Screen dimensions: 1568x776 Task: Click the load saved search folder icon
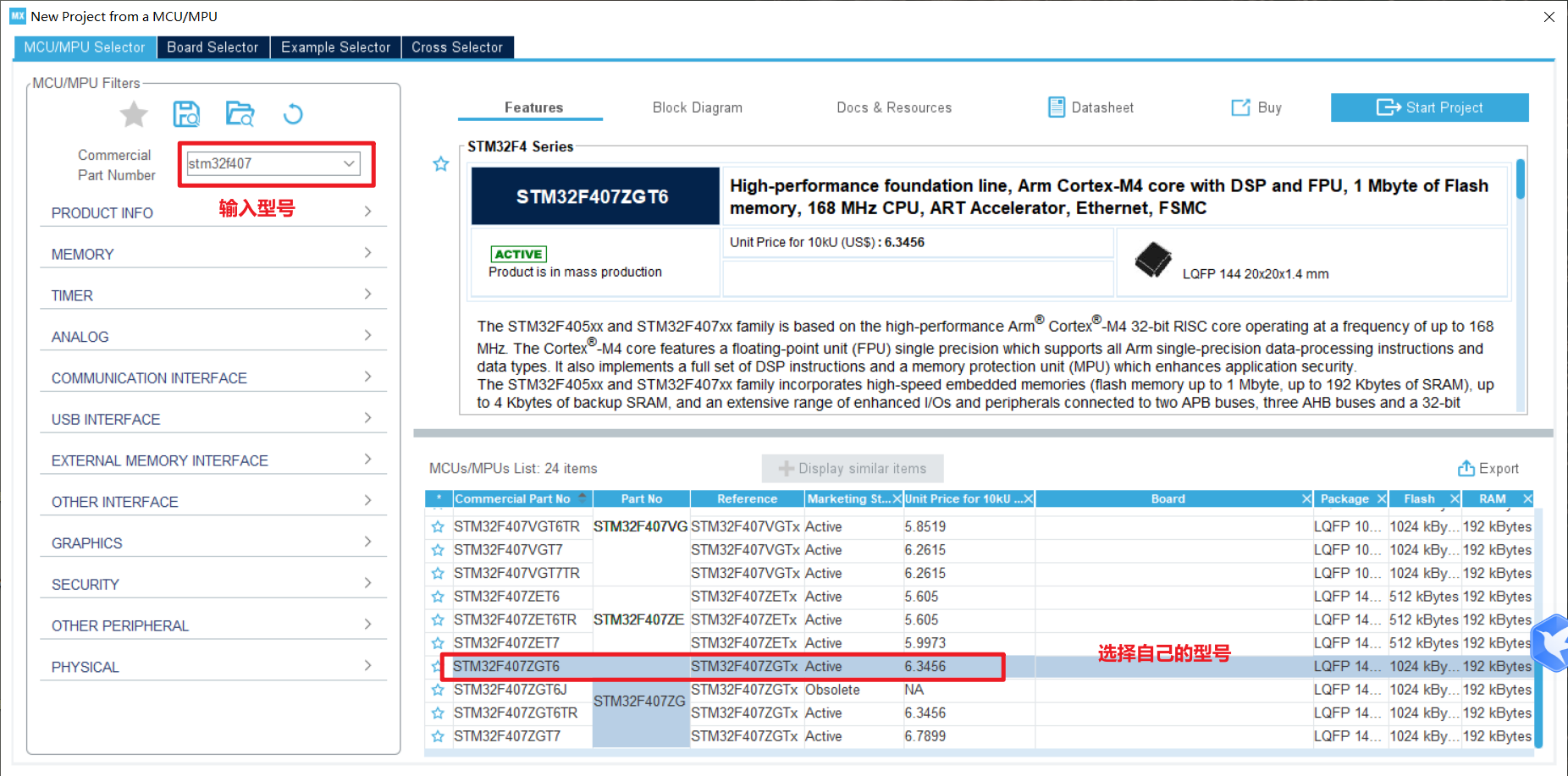pyautogui.click(x=240, y=113)
